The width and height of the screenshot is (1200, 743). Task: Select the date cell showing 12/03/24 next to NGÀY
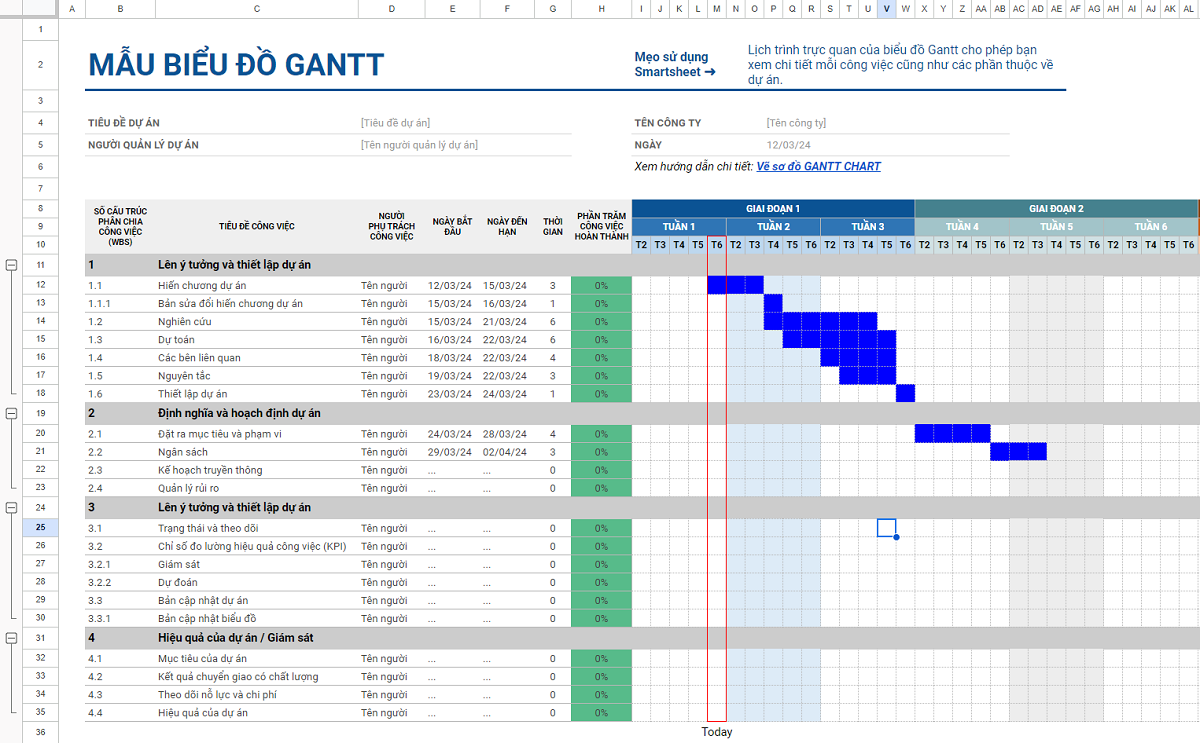tap(788, 145)
